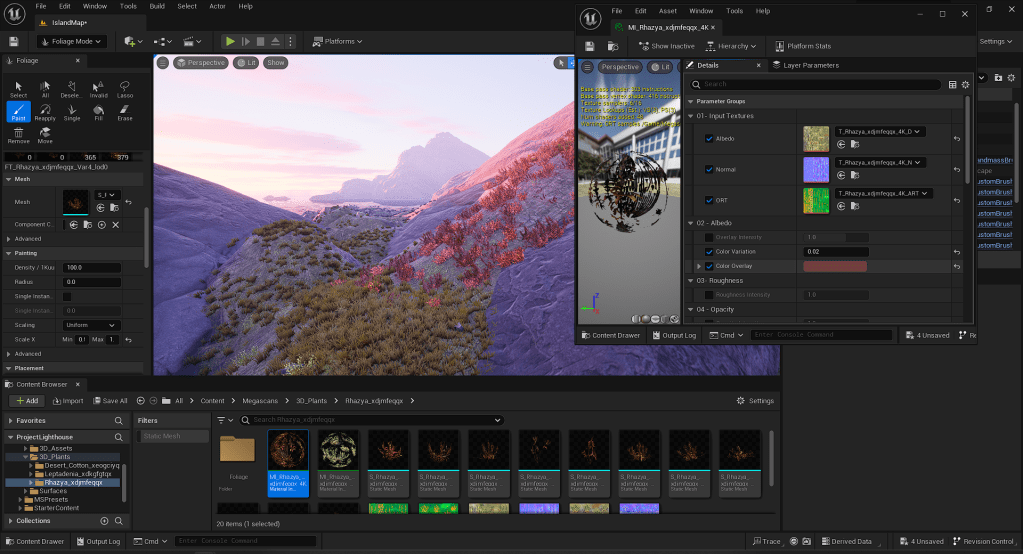Image resolution: width=1023 pixels, height=554 pixels.
Task: Open Details panel settings gear
Action: tap(966, 84)
